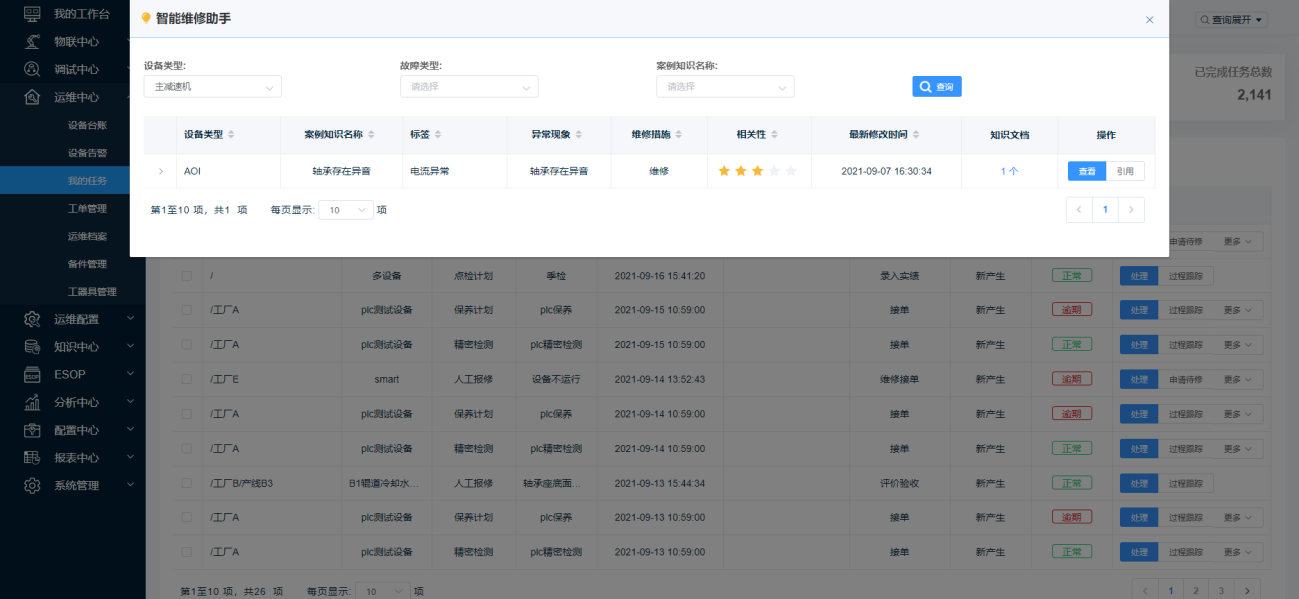The image size is (1299, 599).
Task: Open the 故障类型 dropdown
Action: tap(468, 87)
